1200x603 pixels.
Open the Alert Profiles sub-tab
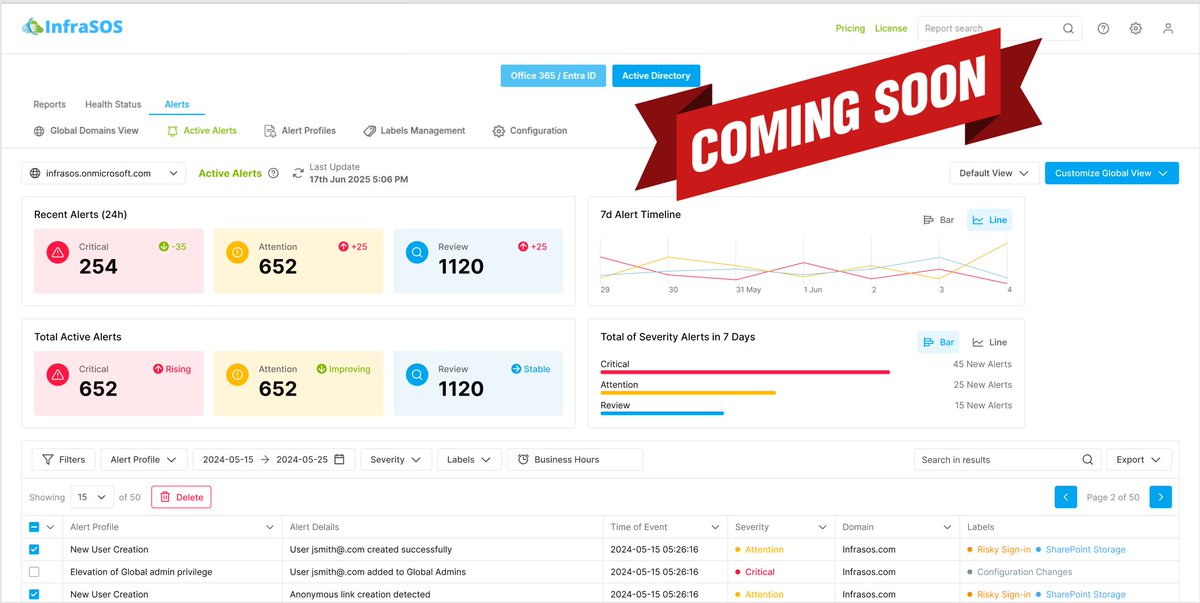pyautogui.click(x=300, y=131)
